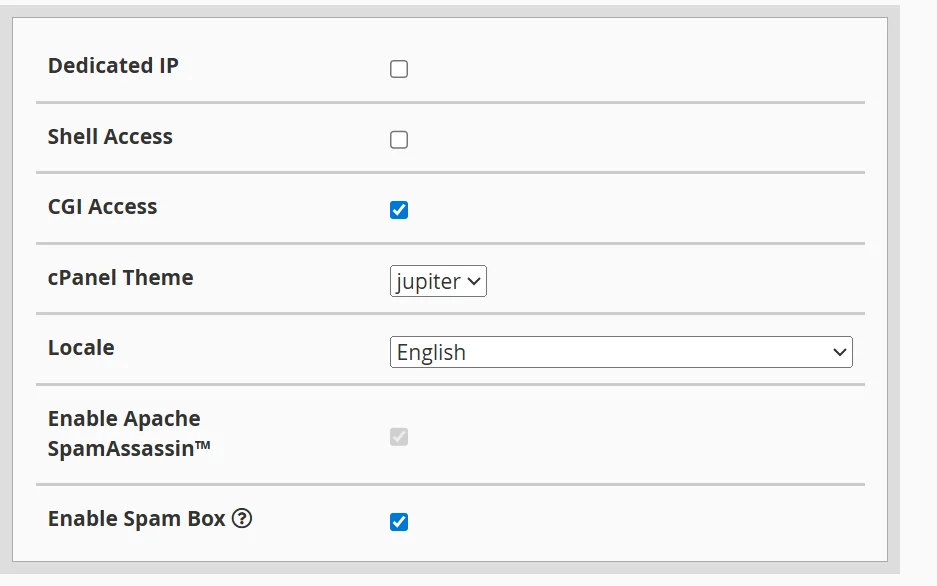Enable the Dedicated IP checkbox
Screen dimensions: 937x586
point(399,69)
